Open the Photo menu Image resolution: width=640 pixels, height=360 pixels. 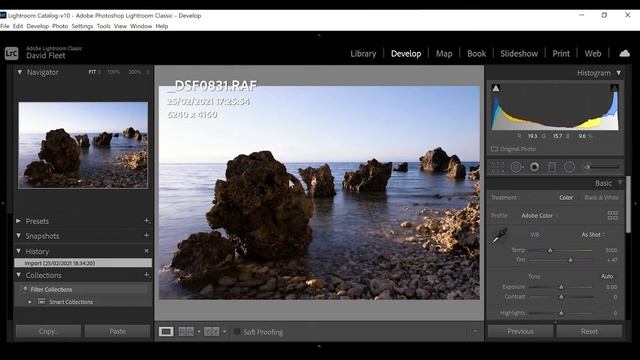[x=60, y=26]
